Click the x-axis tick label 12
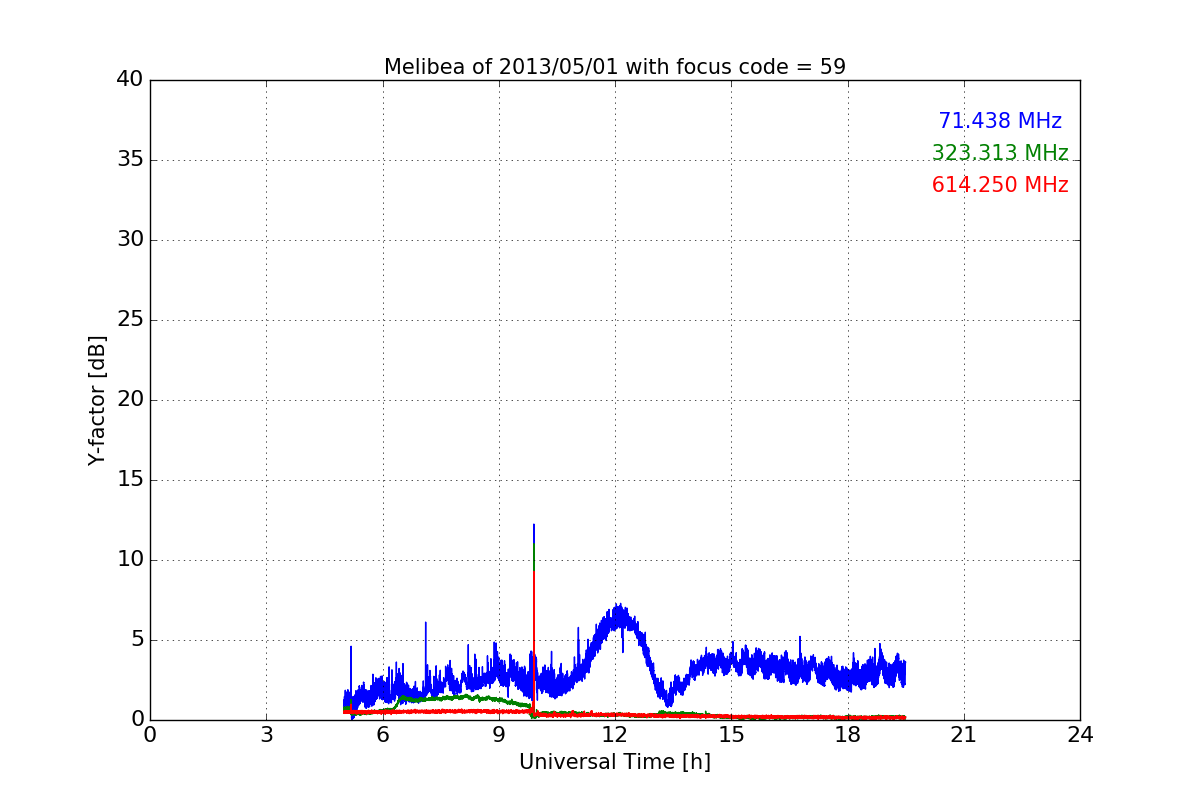Screen dimensions: 1200x800 615,735
